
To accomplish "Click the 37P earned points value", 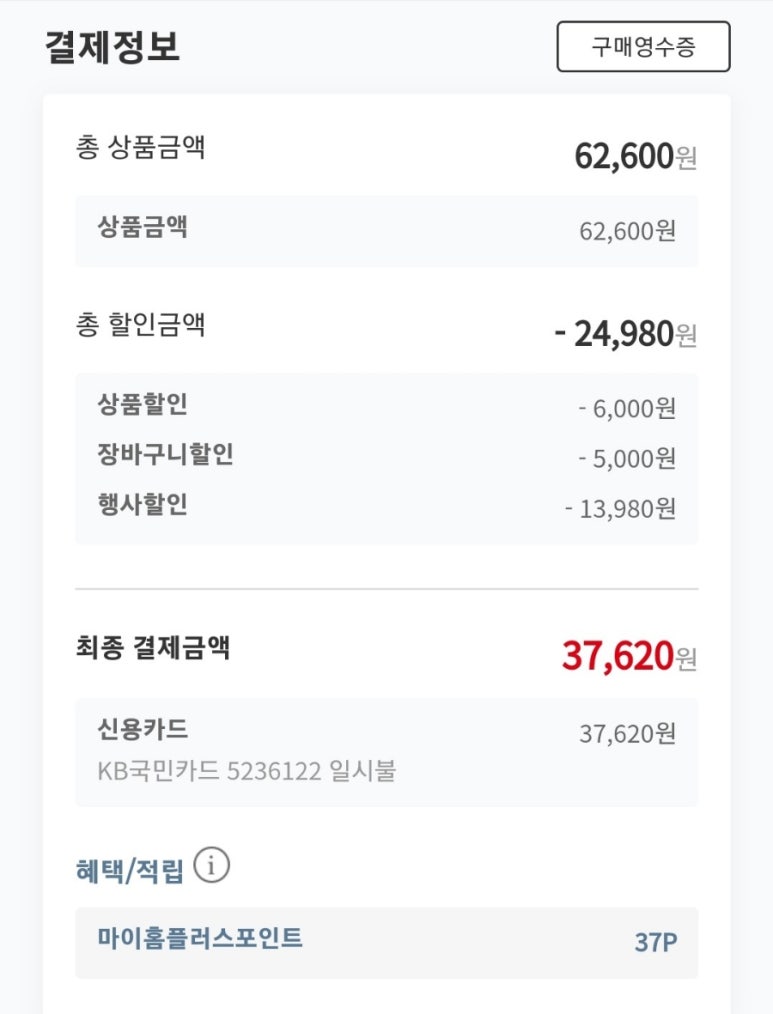I will (x=655, y=942).
